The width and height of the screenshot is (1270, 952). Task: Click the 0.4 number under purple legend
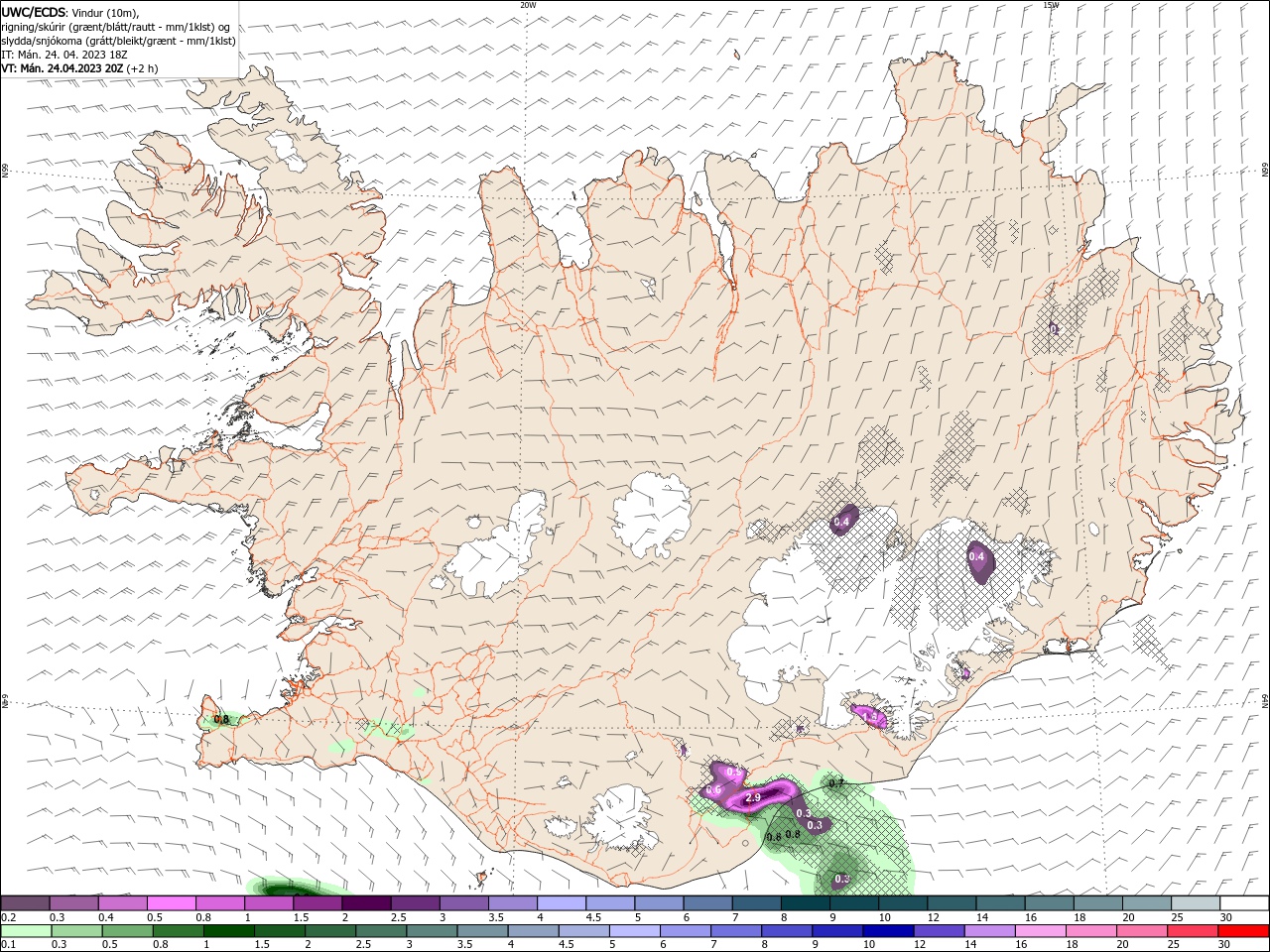[106, 917]
